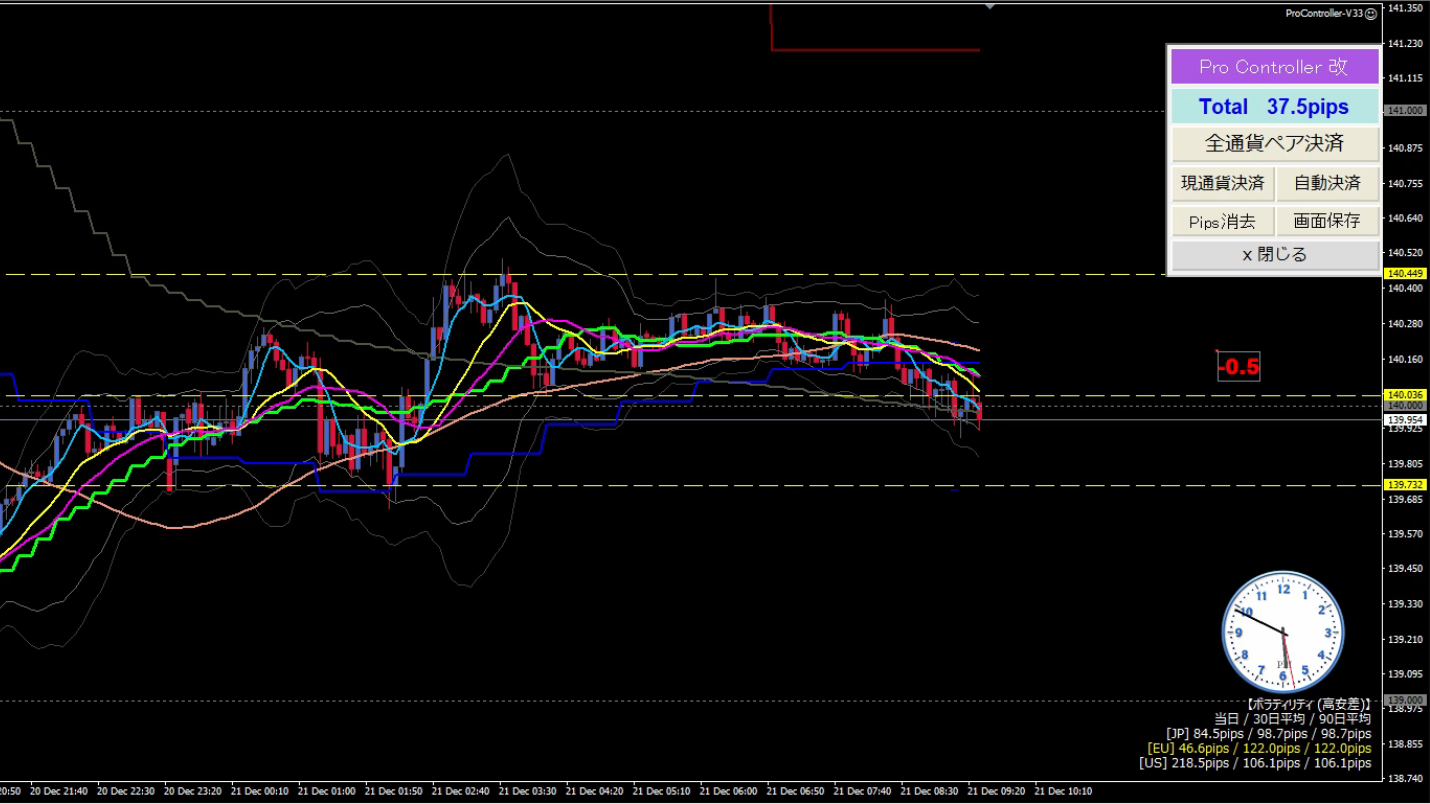
Task: Close the panel via x 閉じる
Action: click(1275, 255)
